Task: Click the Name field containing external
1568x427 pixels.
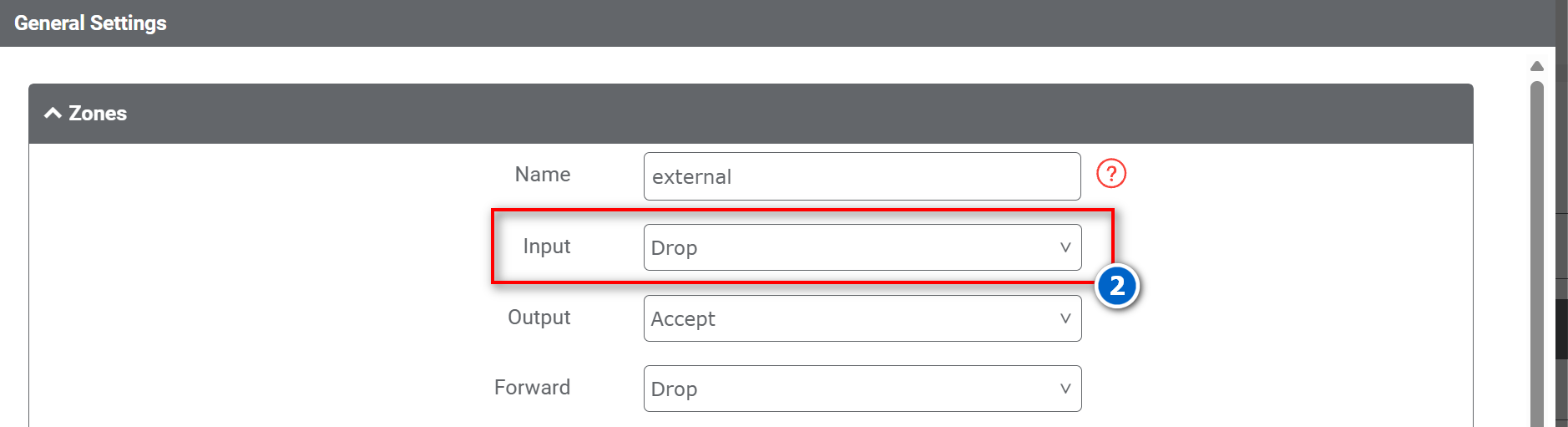Action: pyautogui.click(x=862, y=176)
